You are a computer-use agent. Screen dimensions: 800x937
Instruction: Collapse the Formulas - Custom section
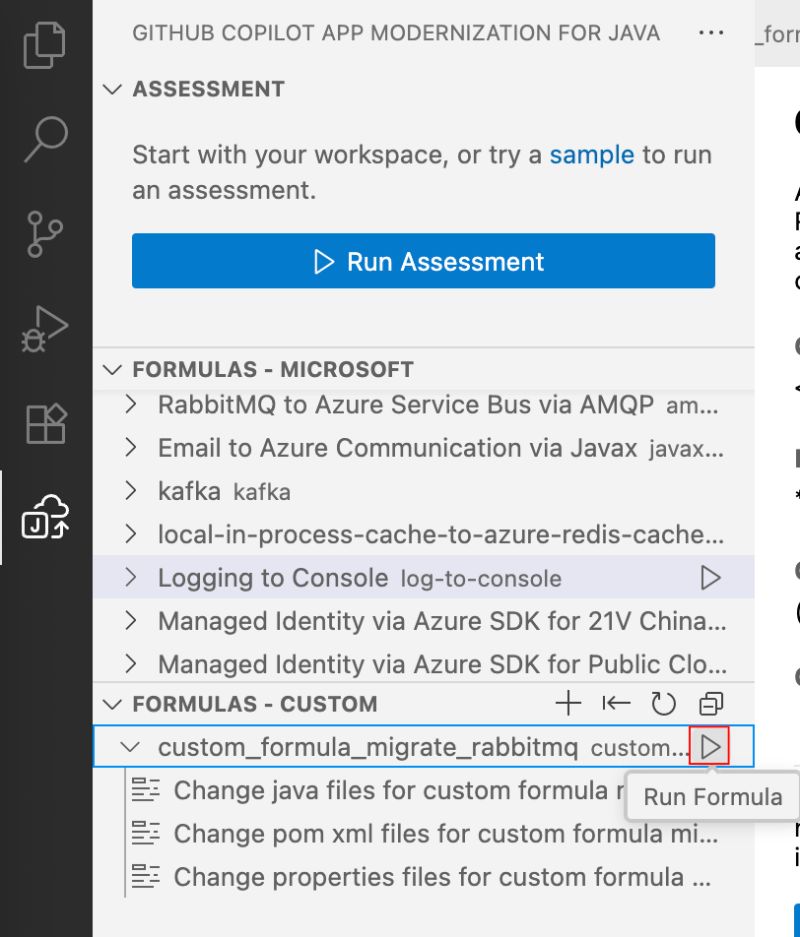pos(113,704)
